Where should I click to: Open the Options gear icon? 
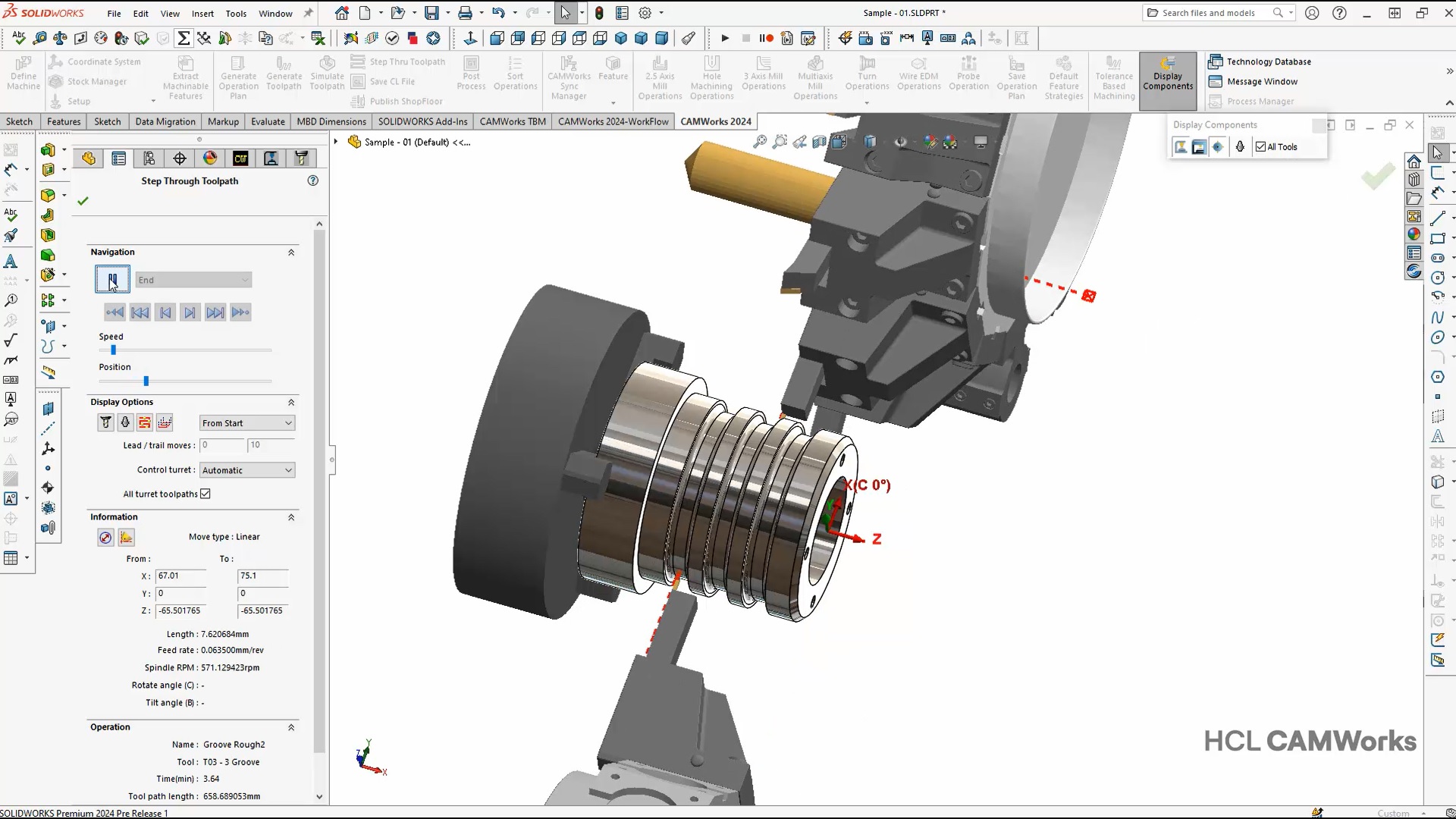click(645, 13)
